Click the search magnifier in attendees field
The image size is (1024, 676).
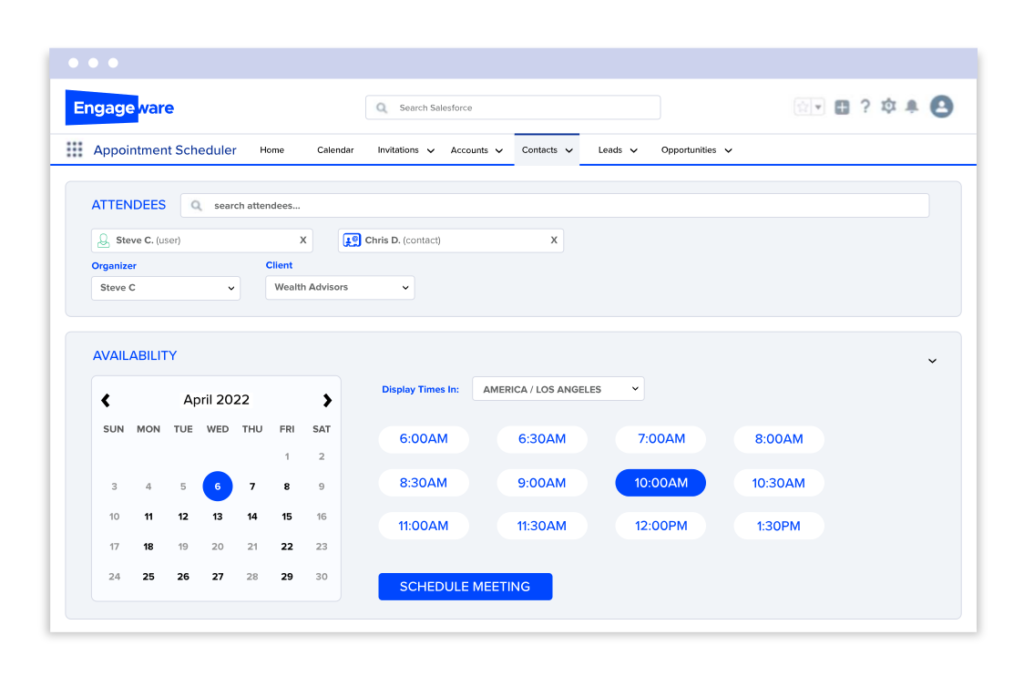(x=198, y=205)
